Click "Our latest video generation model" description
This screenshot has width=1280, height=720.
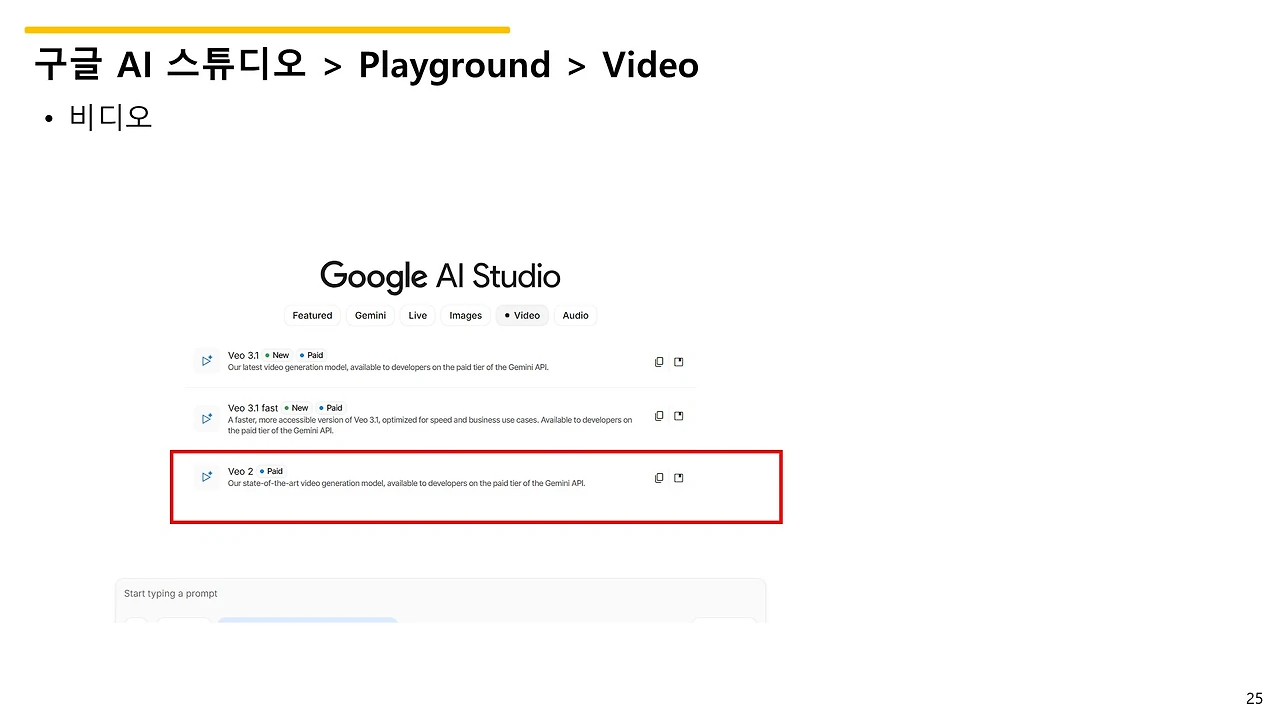coord(388,367)
